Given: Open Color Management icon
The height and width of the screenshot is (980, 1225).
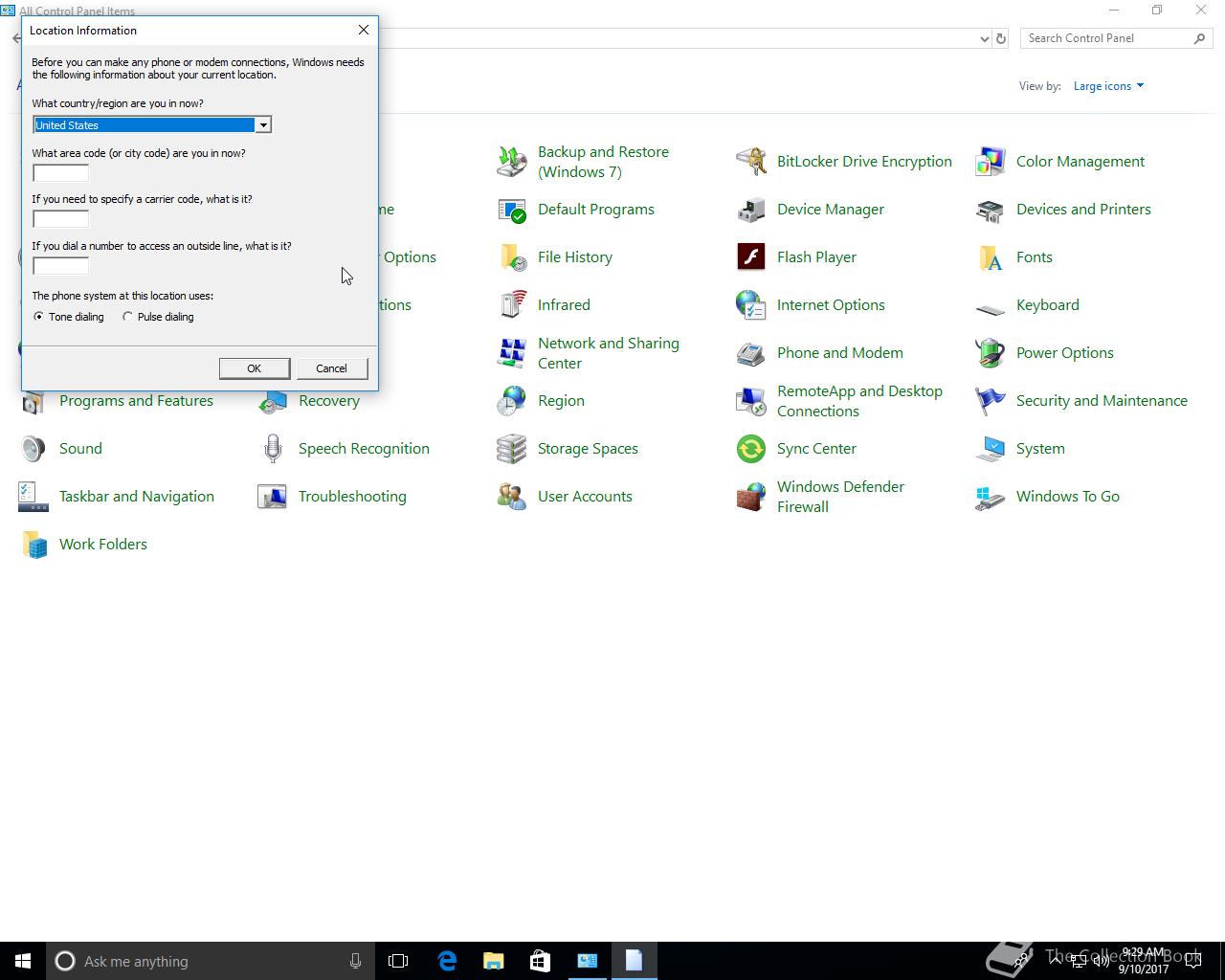Looking at the screenshot, I should coord(991,162).
